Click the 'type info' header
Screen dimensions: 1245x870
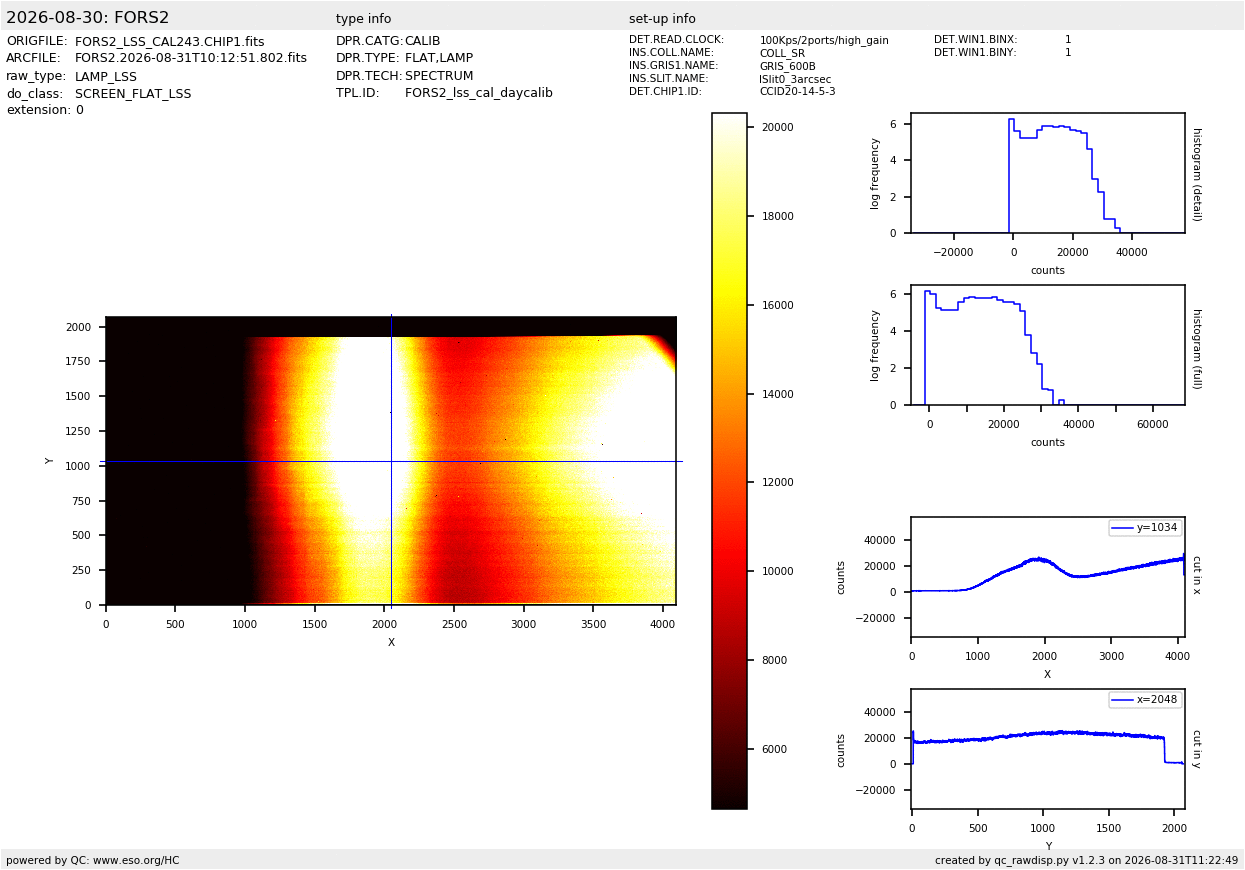(364, 19)
